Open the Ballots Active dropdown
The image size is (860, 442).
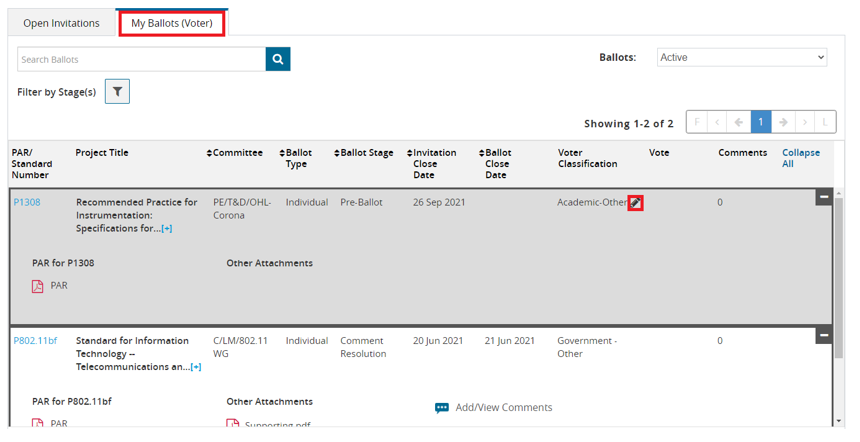(742, 58)
